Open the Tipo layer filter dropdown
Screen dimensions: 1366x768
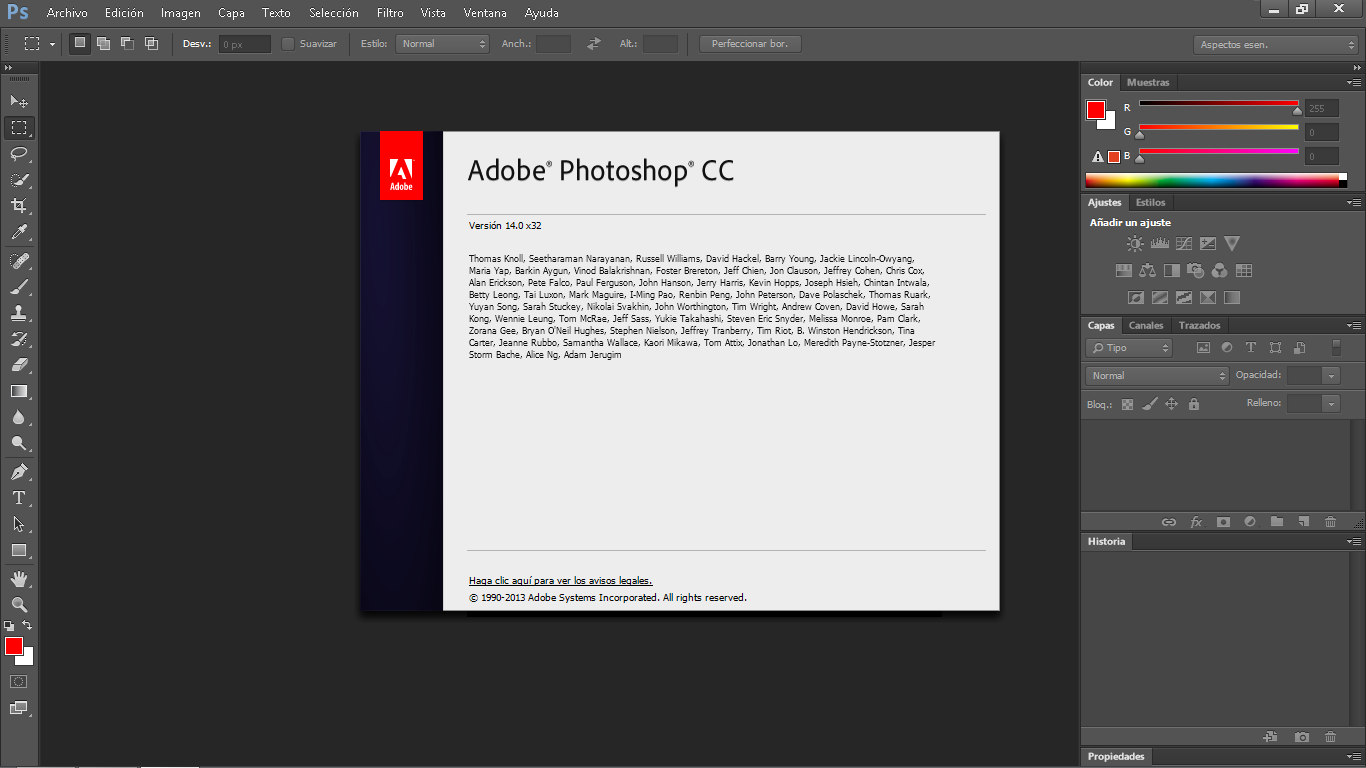[1129, 348]
